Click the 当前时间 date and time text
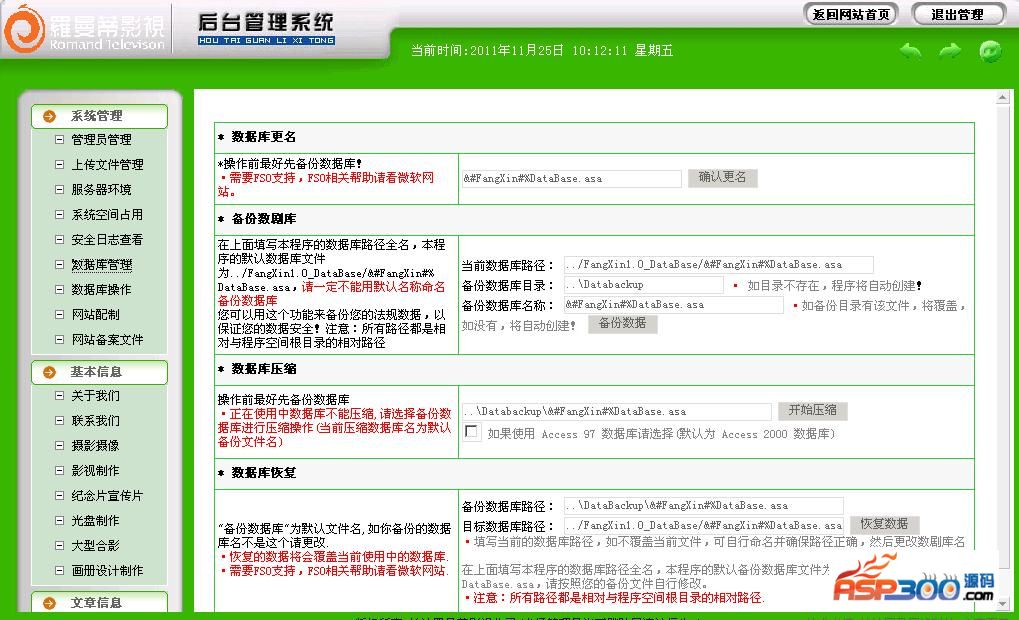 click(x=542, y=51)
